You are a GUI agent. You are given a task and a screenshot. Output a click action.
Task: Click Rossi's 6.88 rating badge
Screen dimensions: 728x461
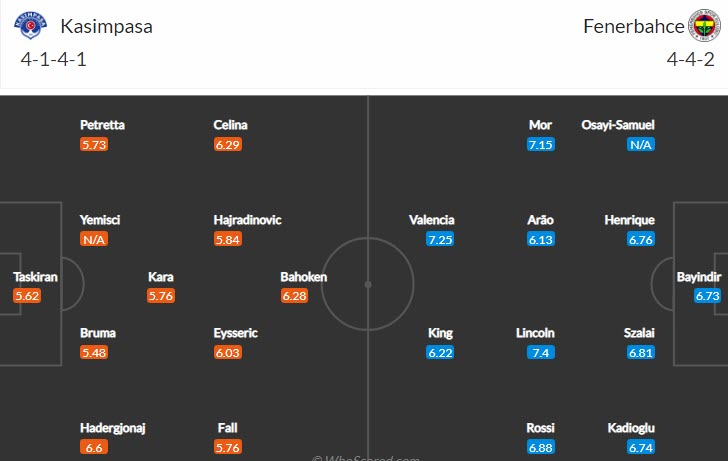click(x=540, y=447)
